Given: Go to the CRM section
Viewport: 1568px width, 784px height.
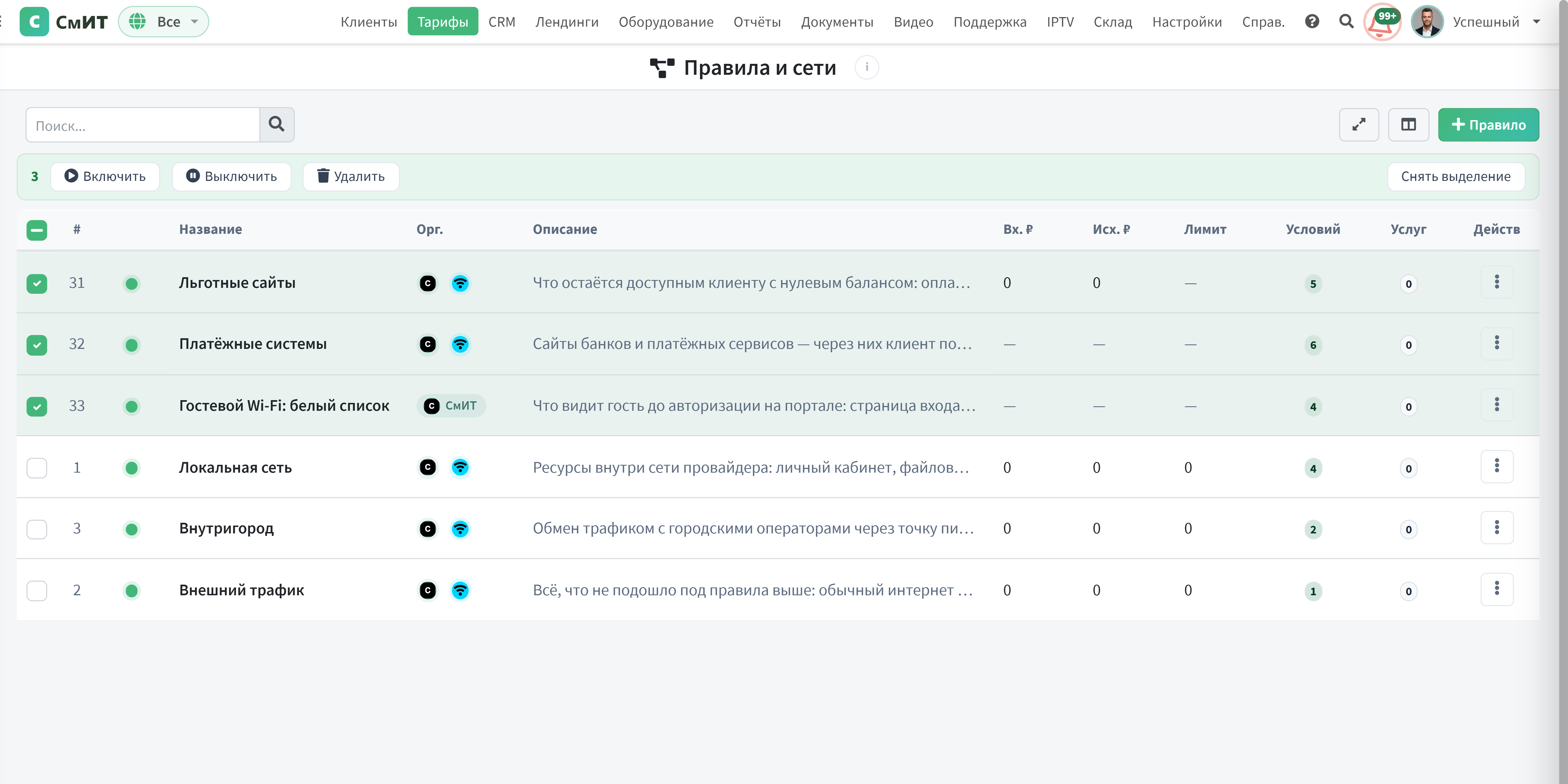Looking at the screenshot, I should 501,22.
